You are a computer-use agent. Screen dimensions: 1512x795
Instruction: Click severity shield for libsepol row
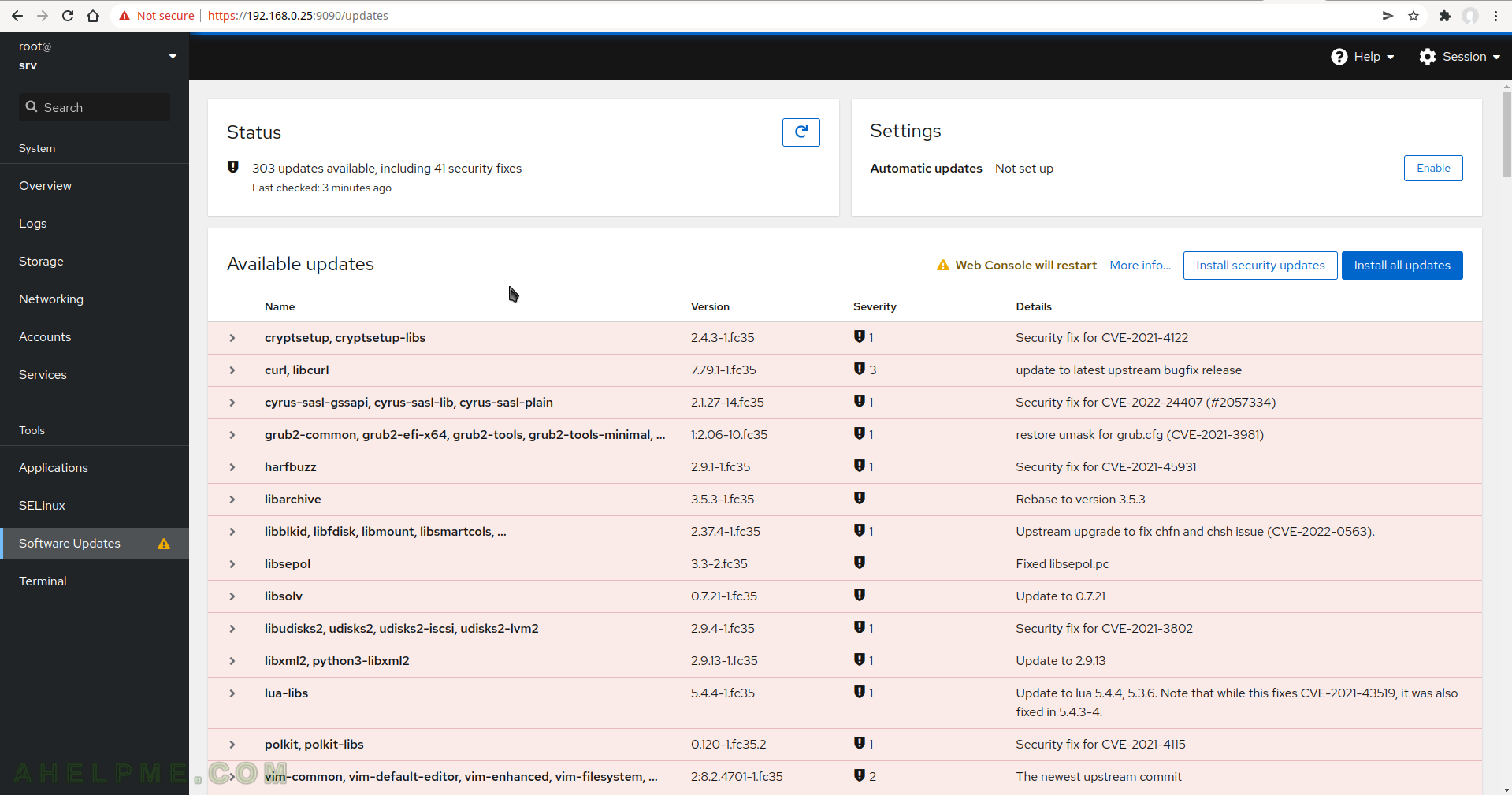pos(860,563)
